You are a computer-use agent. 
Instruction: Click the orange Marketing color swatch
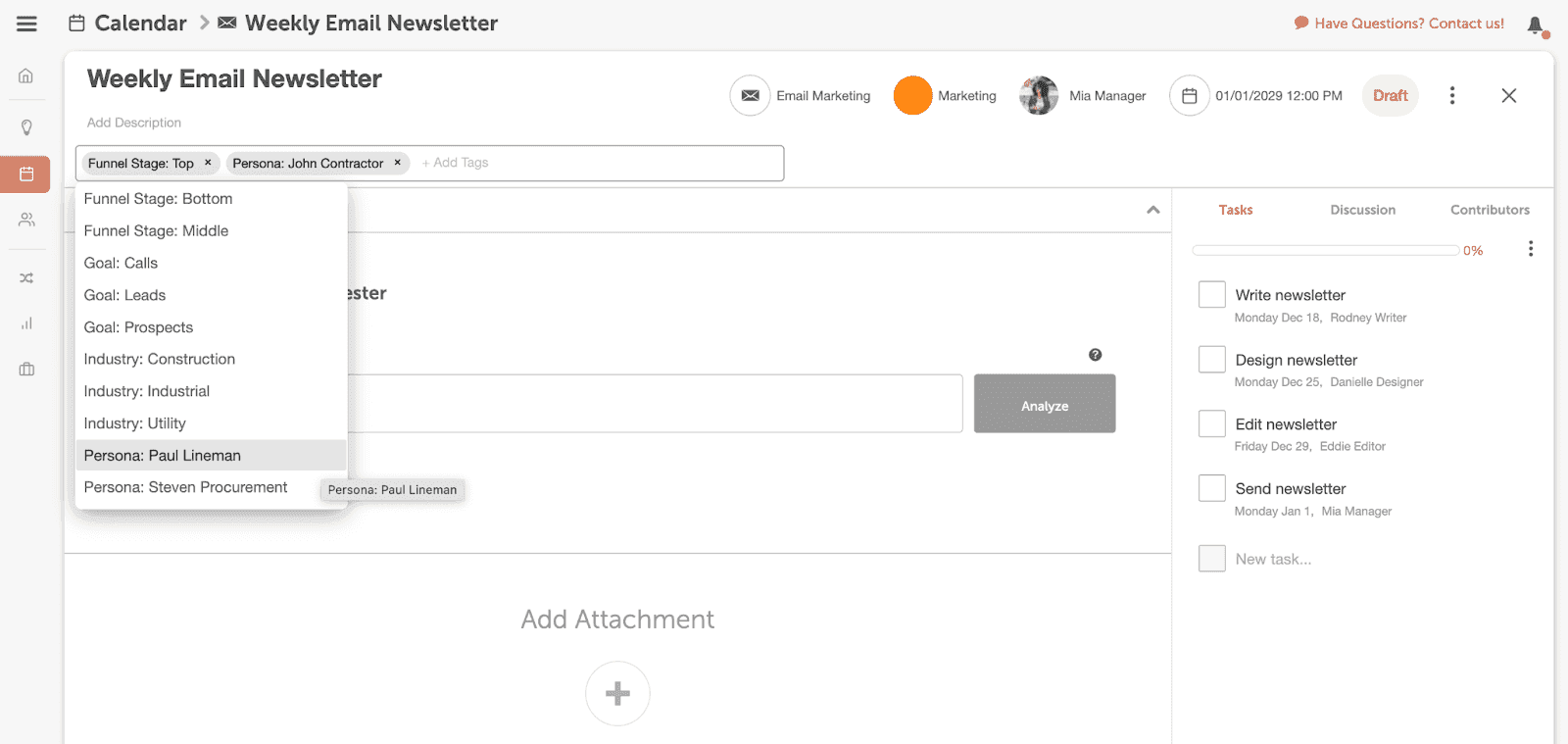[x=912, y=96]
